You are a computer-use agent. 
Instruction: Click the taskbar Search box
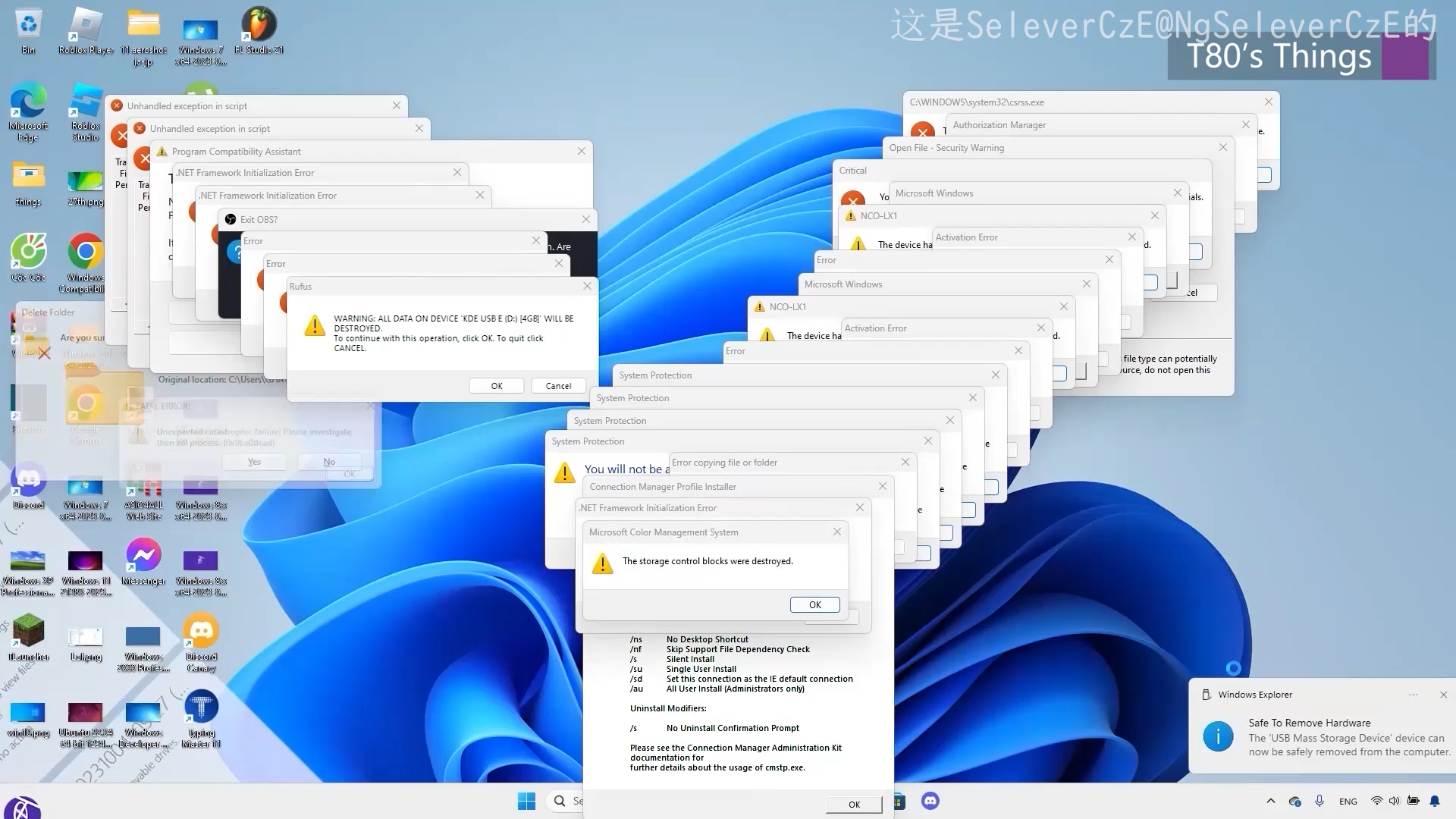point(566,801)
